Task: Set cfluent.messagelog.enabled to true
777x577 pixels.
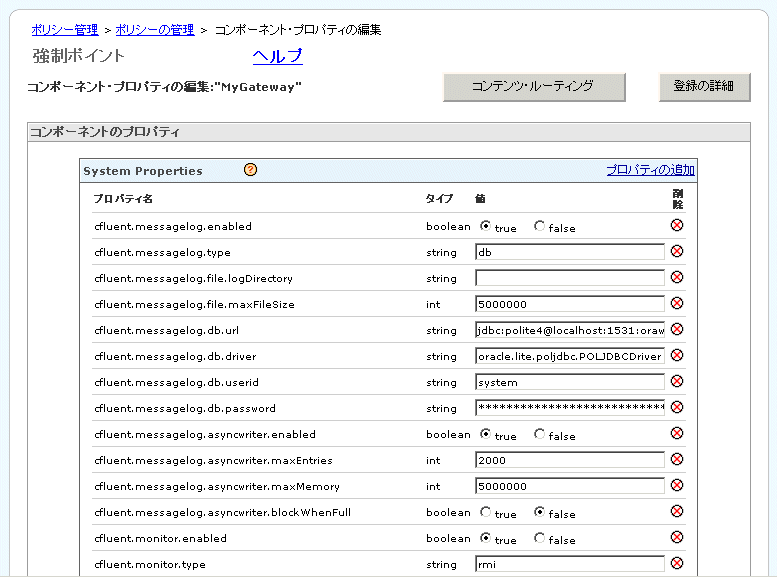Action: (x=486, y=226)
